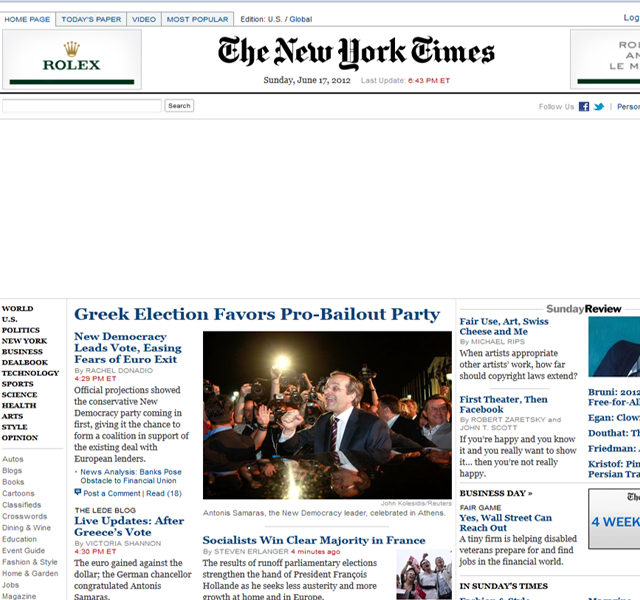This screenshot has width=640, height=600.
Task: Click The New York Times masthead logo
Action: [x=356, y=53]
